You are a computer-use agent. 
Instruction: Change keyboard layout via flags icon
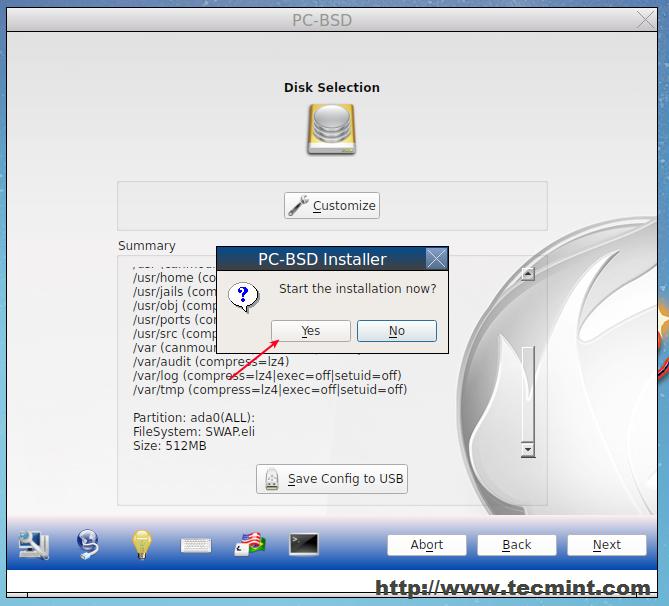pos(250,545)
